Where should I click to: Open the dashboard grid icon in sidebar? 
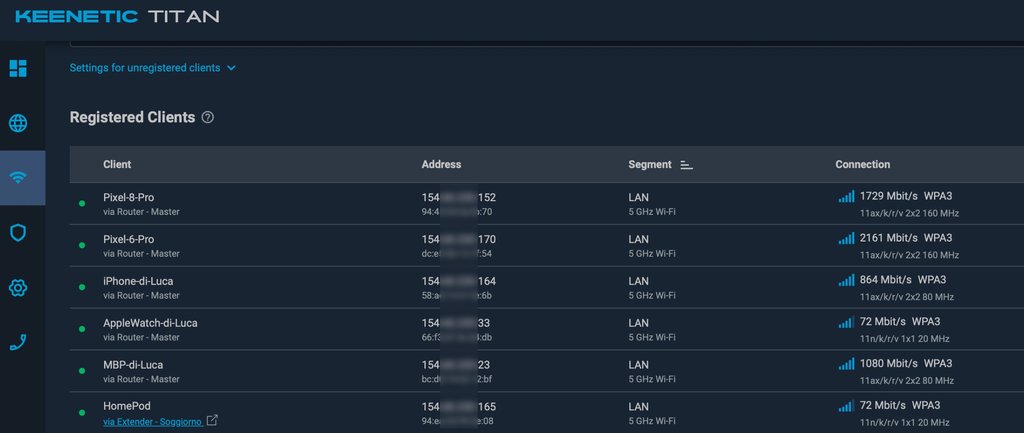coord(18,69)
